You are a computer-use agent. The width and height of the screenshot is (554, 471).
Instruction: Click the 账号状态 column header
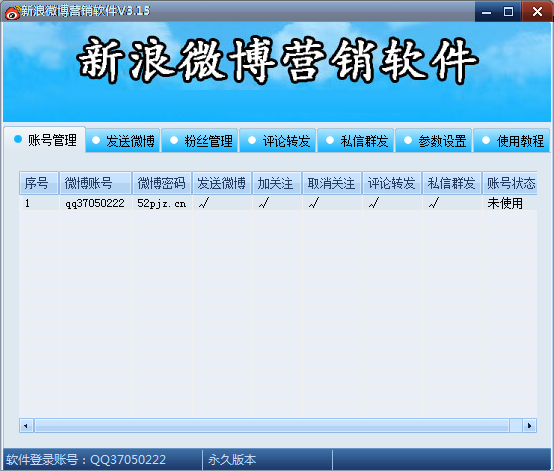[510, 183]
